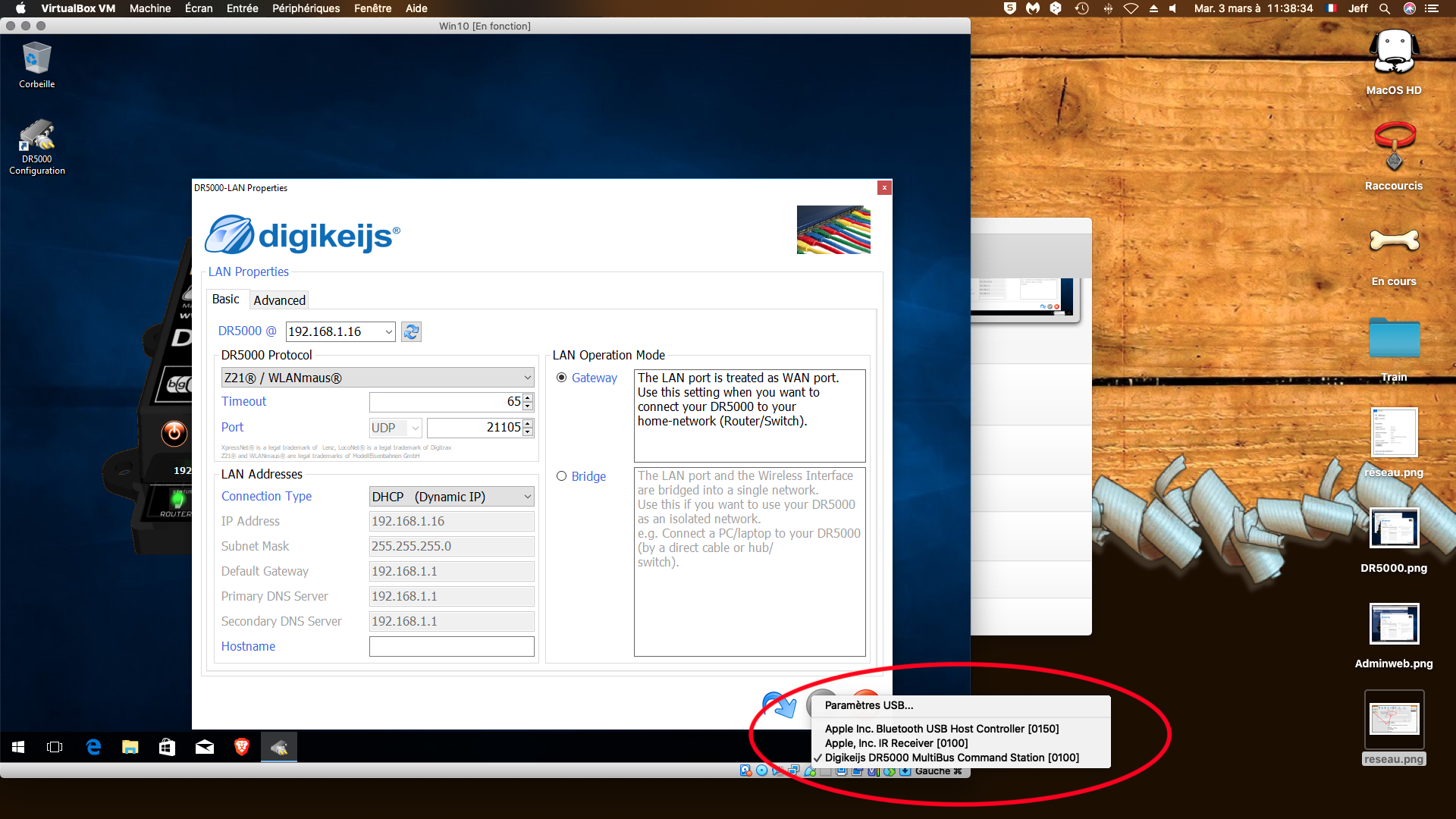Open Task View in the Windows taskbar
The width and height of the screenshot is (1456, 819).
pos(55,748)
